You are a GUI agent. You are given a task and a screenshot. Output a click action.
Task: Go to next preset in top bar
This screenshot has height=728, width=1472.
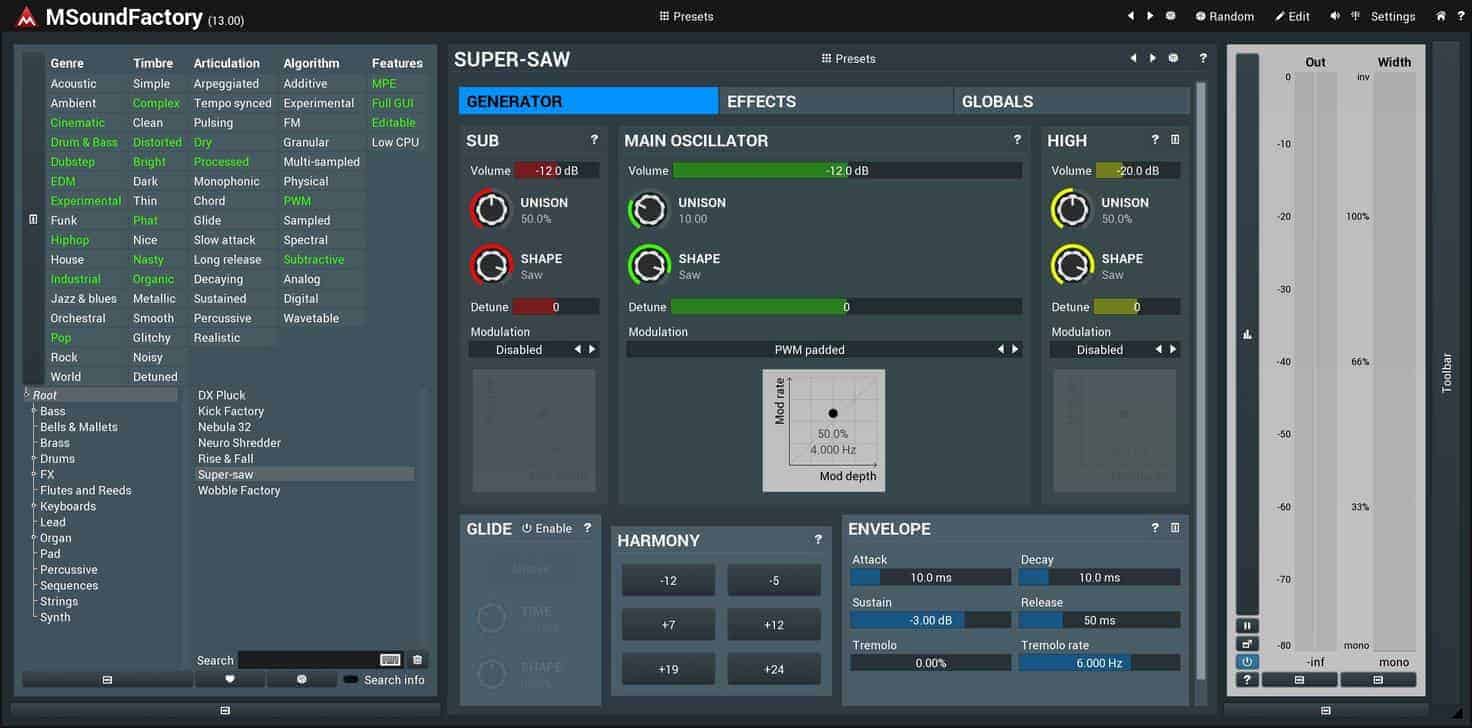point(1150,16)
